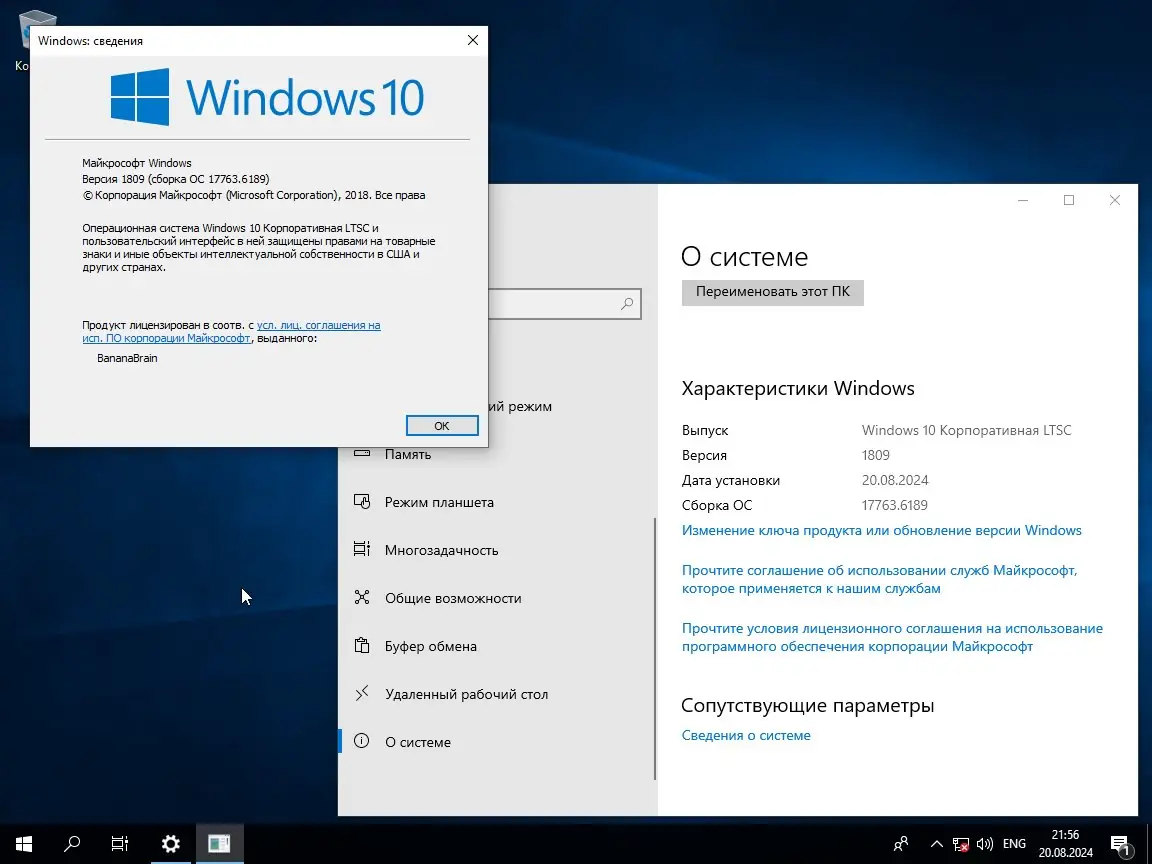
Task: Open Shared experiences (Общие возможности) page
Action: click(x=452, y=598)
